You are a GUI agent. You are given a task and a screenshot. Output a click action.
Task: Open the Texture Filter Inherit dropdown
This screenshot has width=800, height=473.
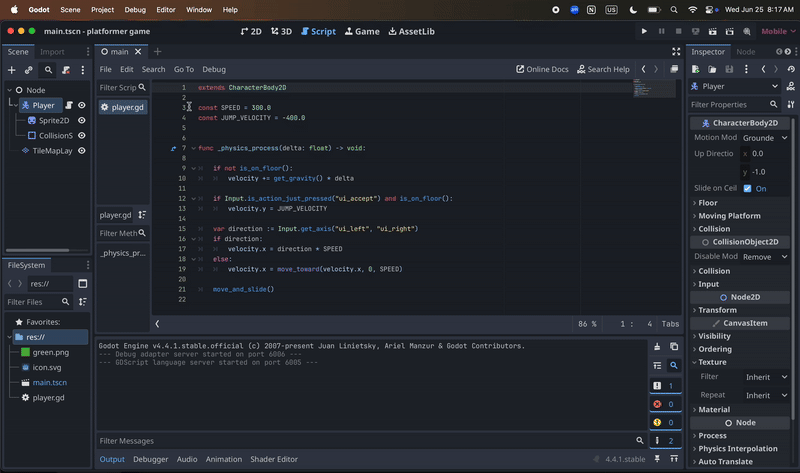766,377
